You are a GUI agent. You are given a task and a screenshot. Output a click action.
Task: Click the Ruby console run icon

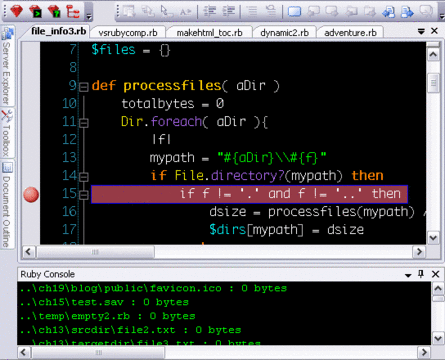point(35,11)
